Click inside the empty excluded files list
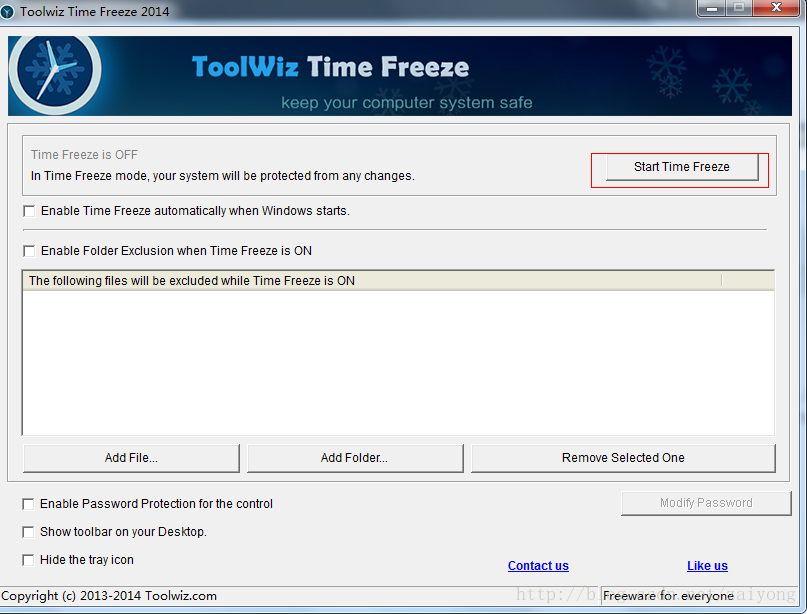Image resolution: width=807 pixels, height=614 pixels. (x=398, y=363)
